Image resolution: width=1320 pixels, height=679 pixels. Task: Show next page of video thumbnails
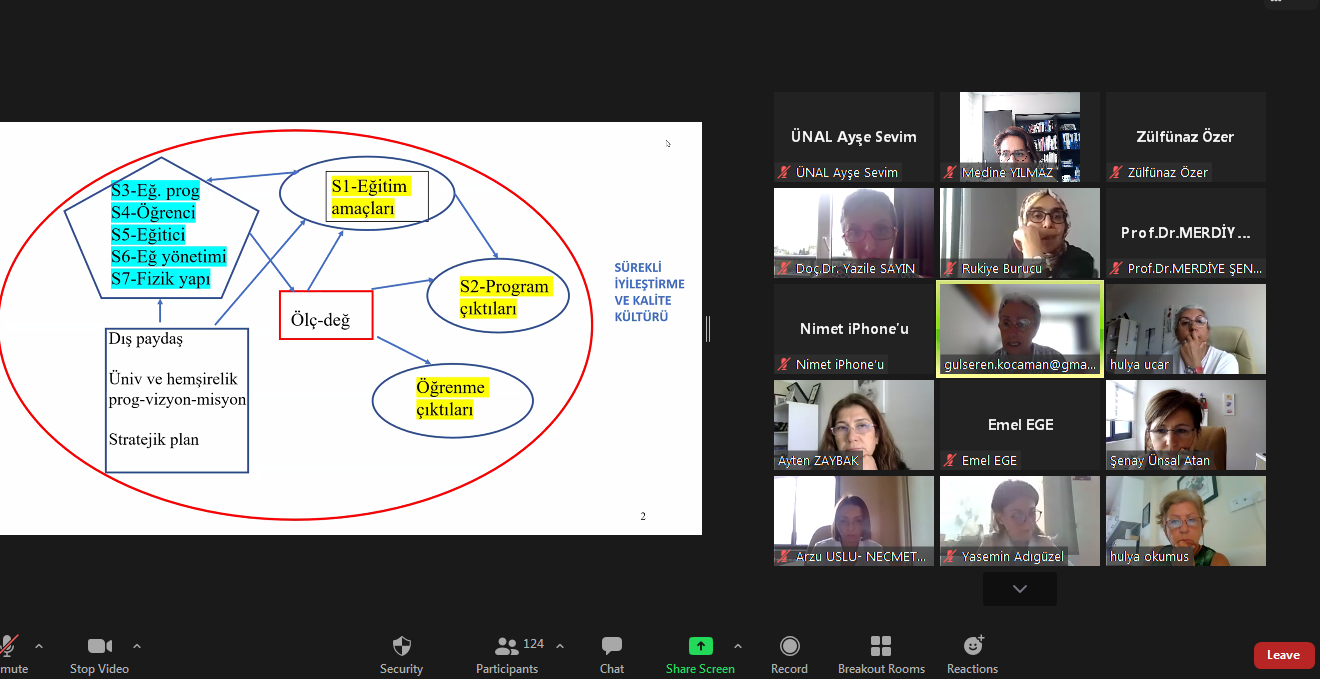1020,589
